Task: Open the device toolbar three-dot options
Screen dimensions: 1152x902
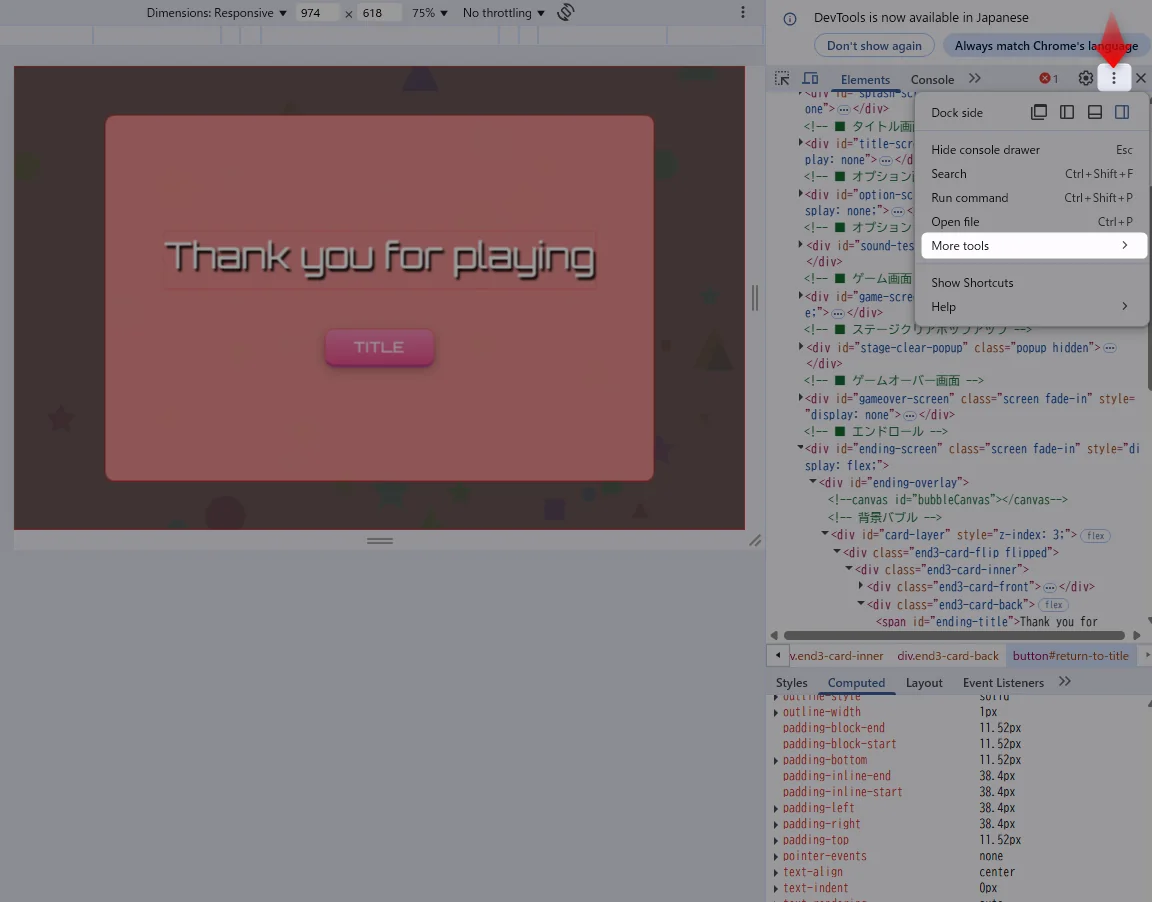Action: pyautogui.click(x=743, y=13)
